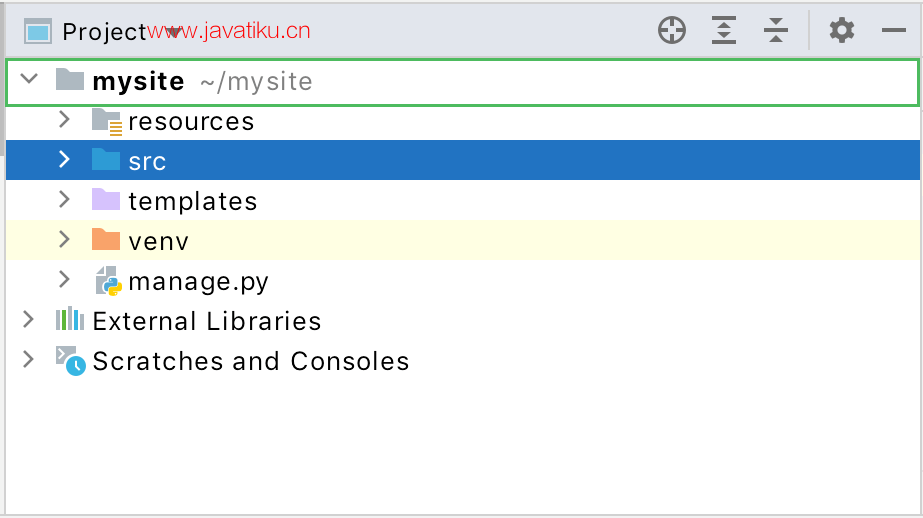Hide the Project tool window with minus icon
Screen dimensions: 923x518
893,31
